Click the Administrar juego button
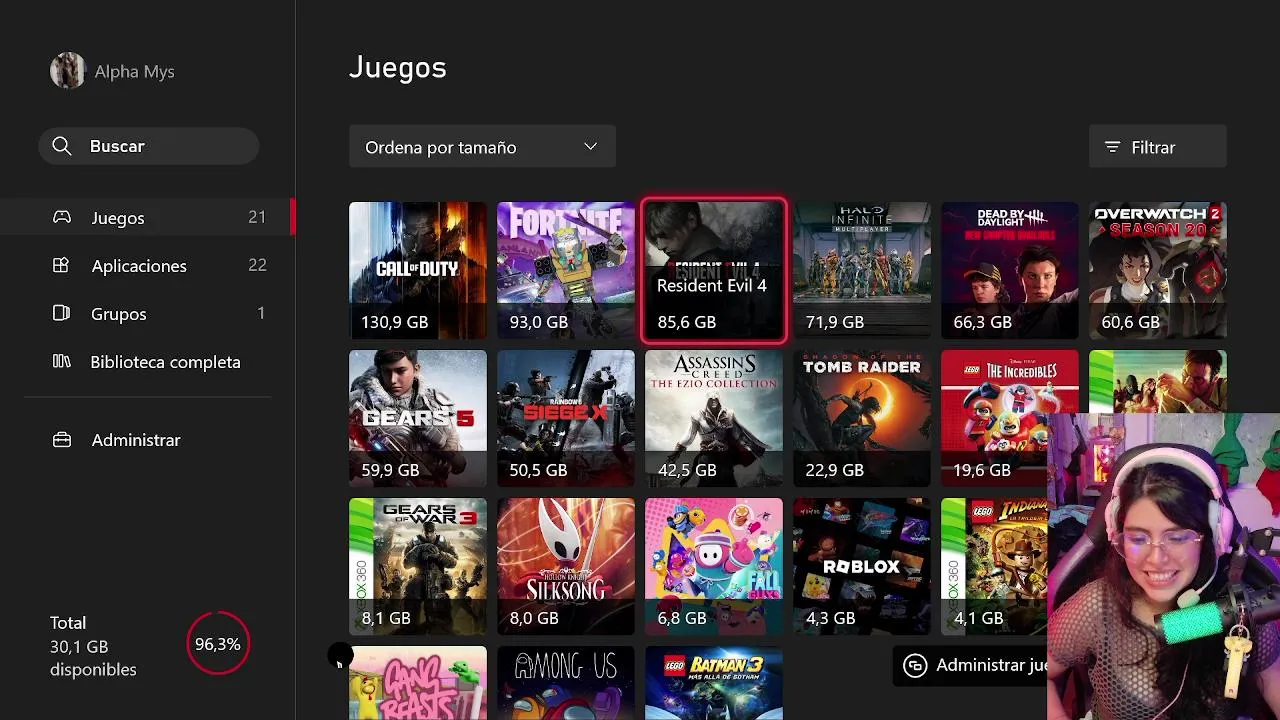Image resolution: width=1280 pixels, height=720 pixels. coord(970,666)
